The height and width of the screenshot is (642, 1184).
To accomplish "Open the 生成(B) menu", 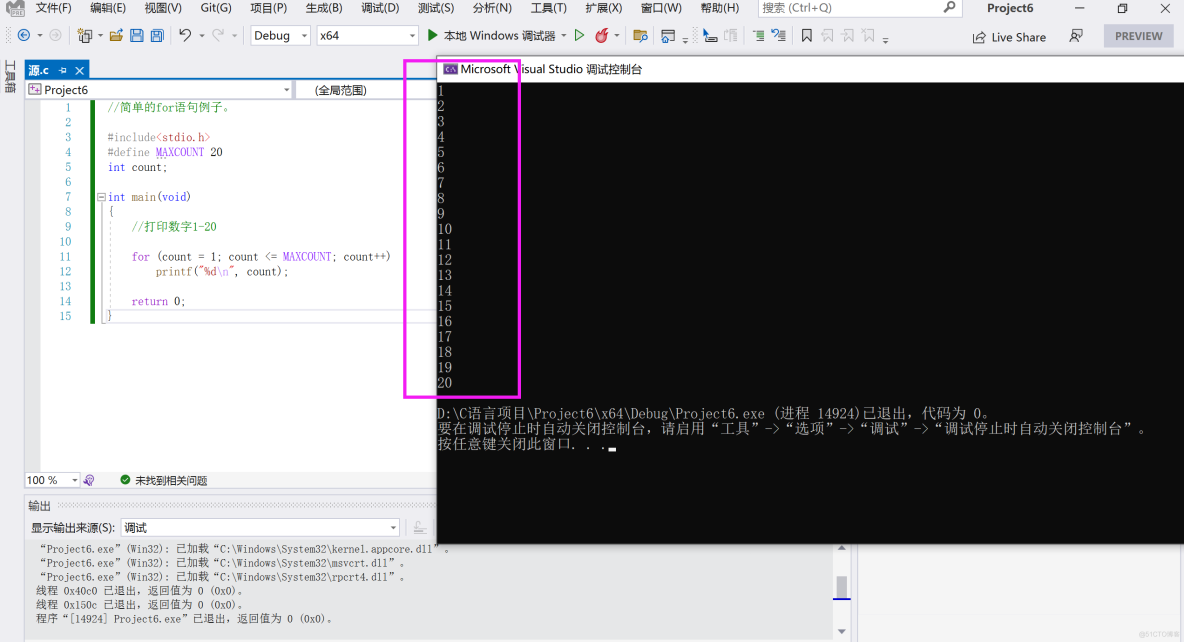I will point(324,8).
